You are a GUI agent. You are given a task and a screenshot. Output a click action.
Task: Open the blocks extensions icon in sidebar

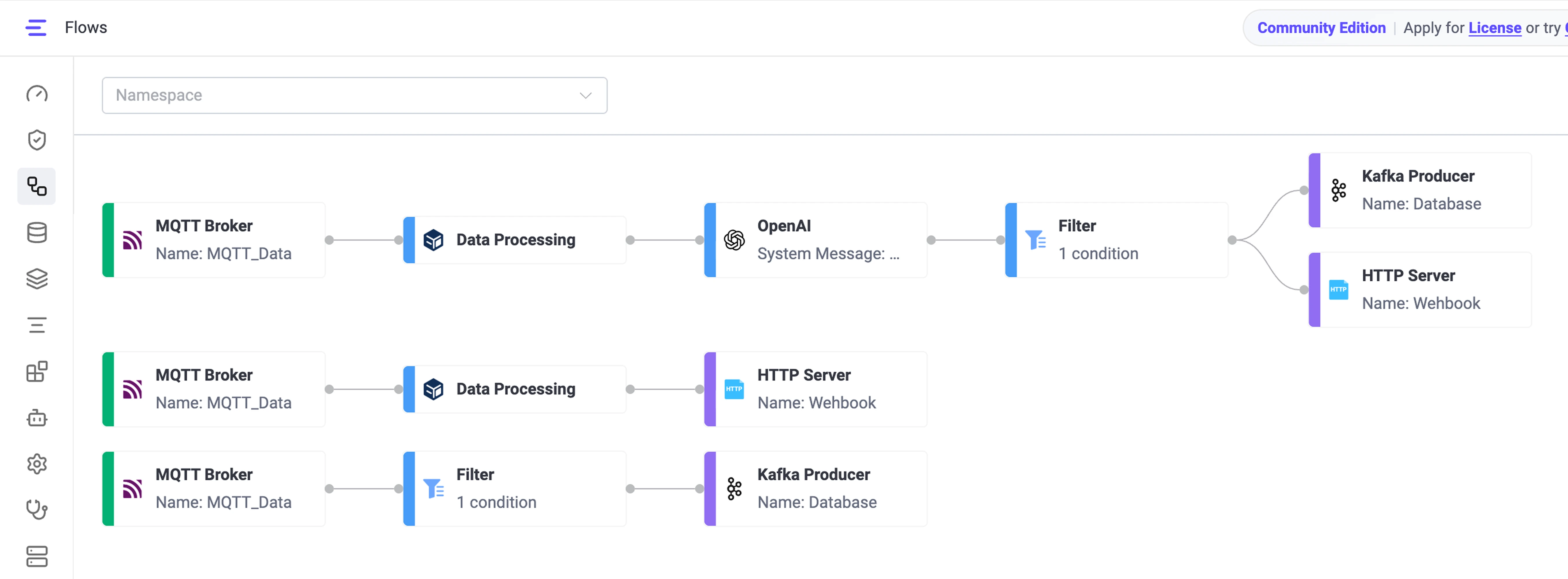(36, 372)
